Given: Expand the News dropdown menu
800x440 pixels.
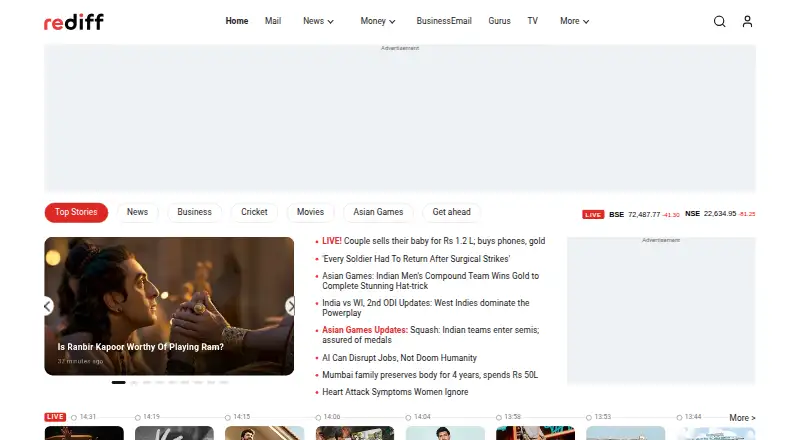Looking at the screenshot, I should pos(318,21).
